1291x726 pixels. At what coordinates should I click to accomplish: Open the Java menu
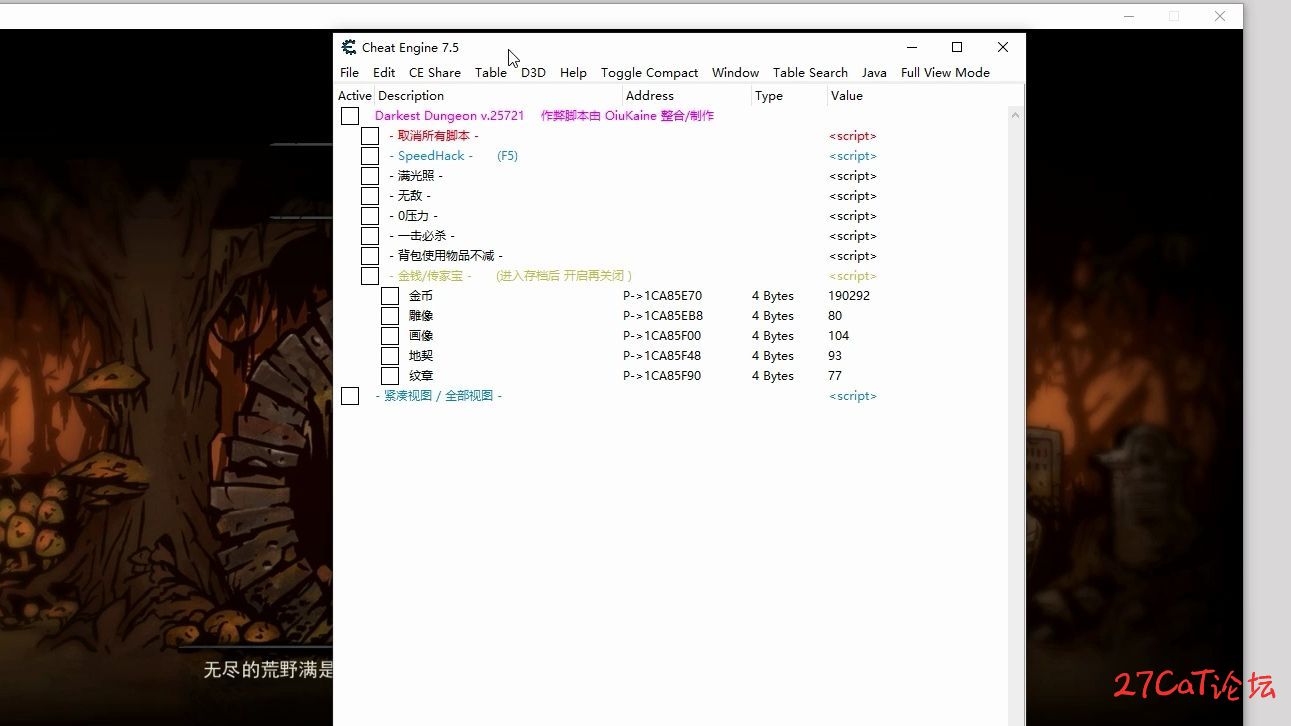[874, 72]
